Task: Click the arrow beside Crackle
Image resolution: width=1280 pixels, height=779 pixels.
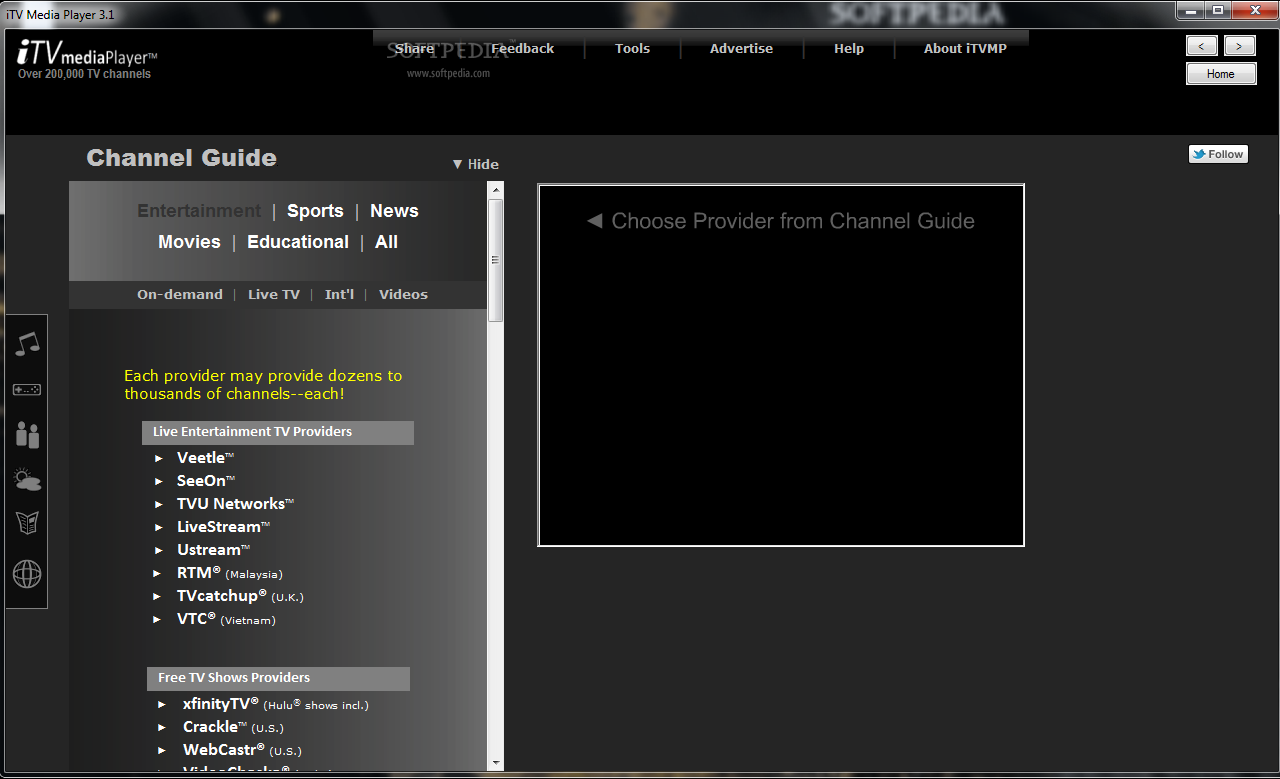Action: (162, 727)
